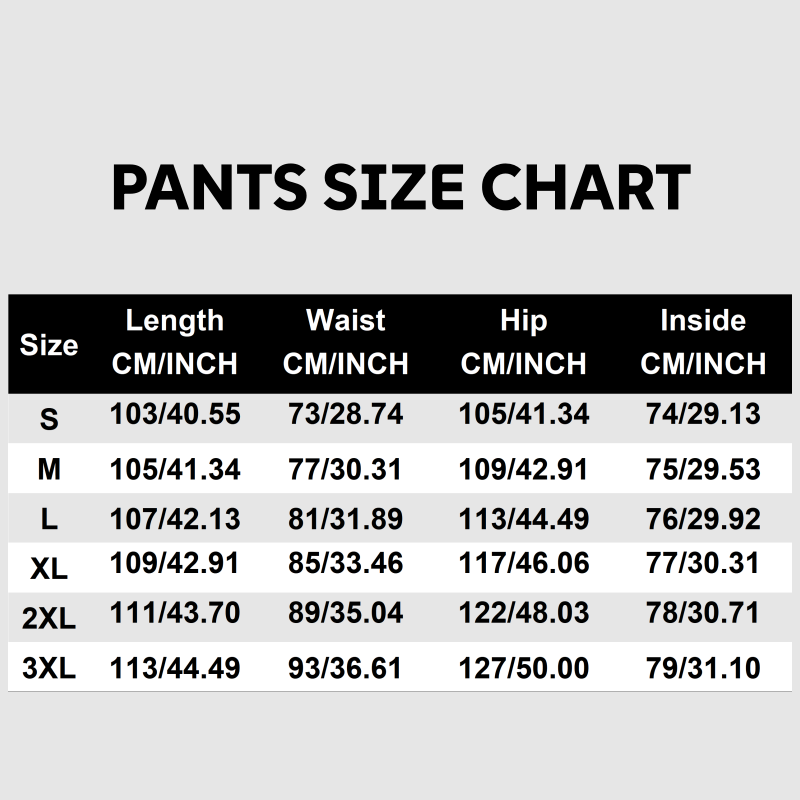This screenshot has width=800, height=800.
Task: Click the 103/40.55 length value
Action: click(x=175, y=414)
